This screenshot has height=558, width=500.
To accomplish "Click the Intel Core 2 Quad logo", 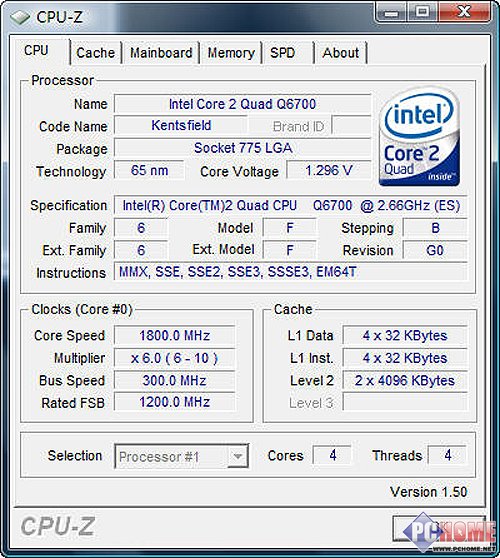I will coord(420,137).
